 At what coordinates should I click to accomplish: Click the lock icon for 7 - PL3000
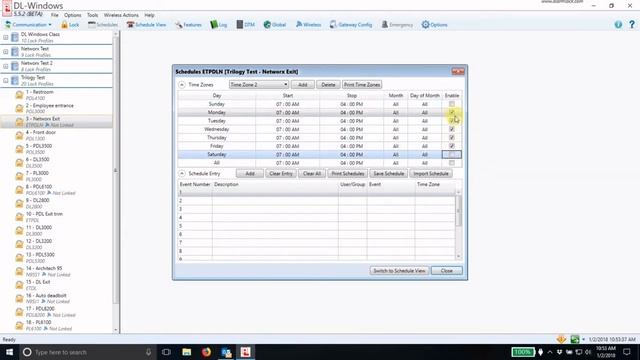[19, 176]
